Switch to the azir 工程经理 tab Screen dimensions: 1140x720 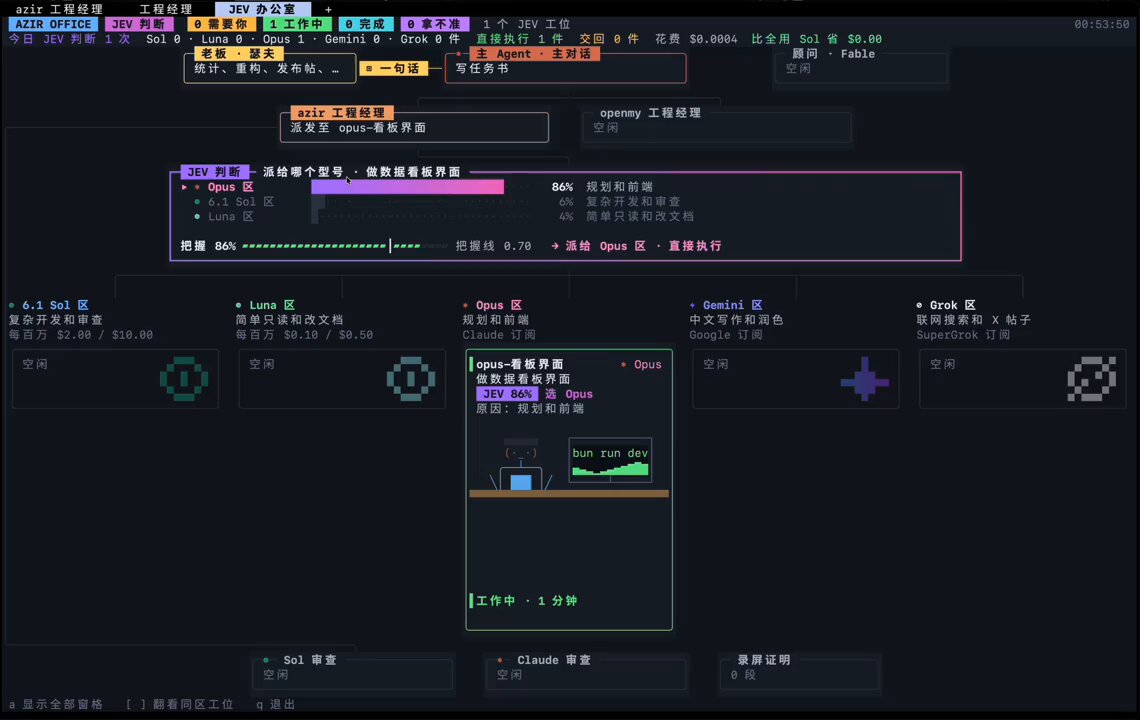click(x=59, y=9)
